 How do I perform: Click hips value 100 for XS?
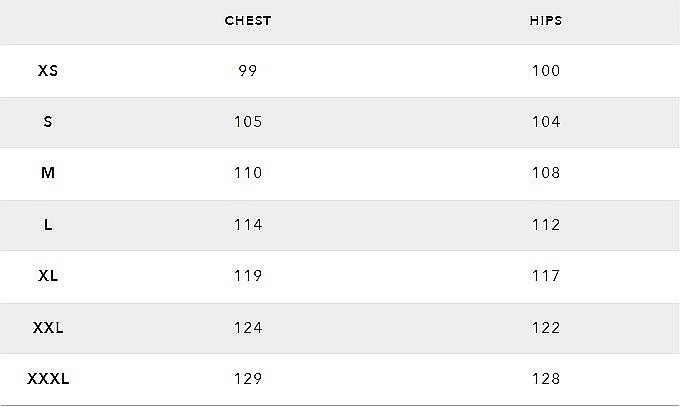(546, 71)
